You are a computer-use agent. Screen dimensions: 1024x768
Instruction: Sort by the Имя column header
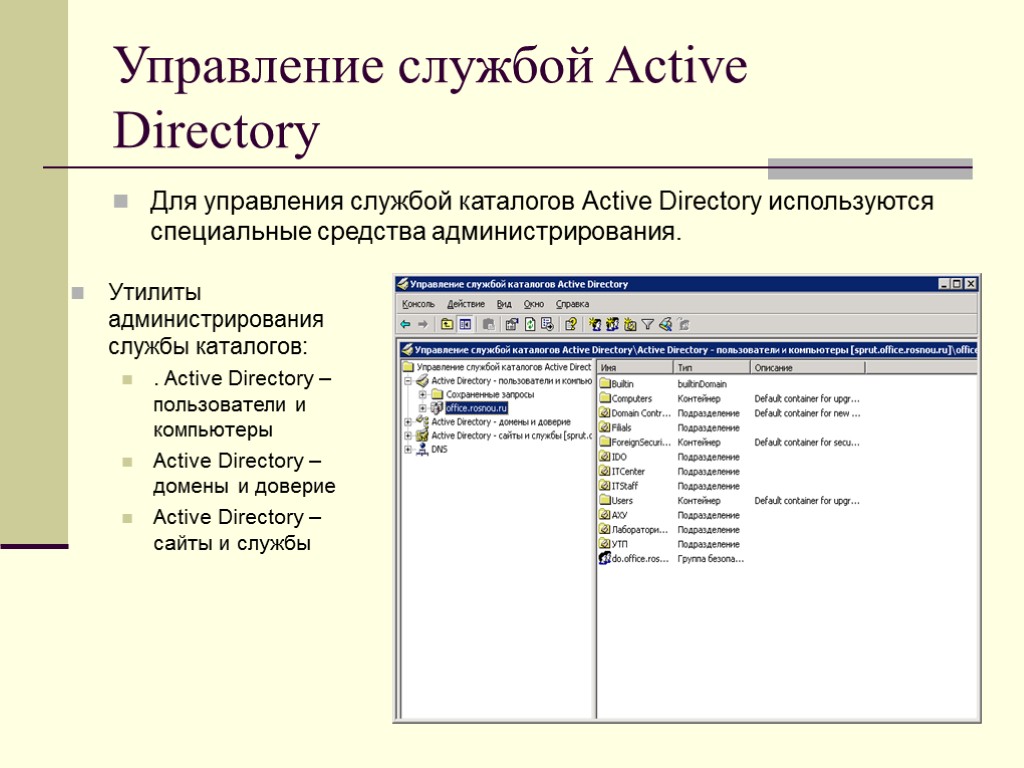click(x=635, y=368)
